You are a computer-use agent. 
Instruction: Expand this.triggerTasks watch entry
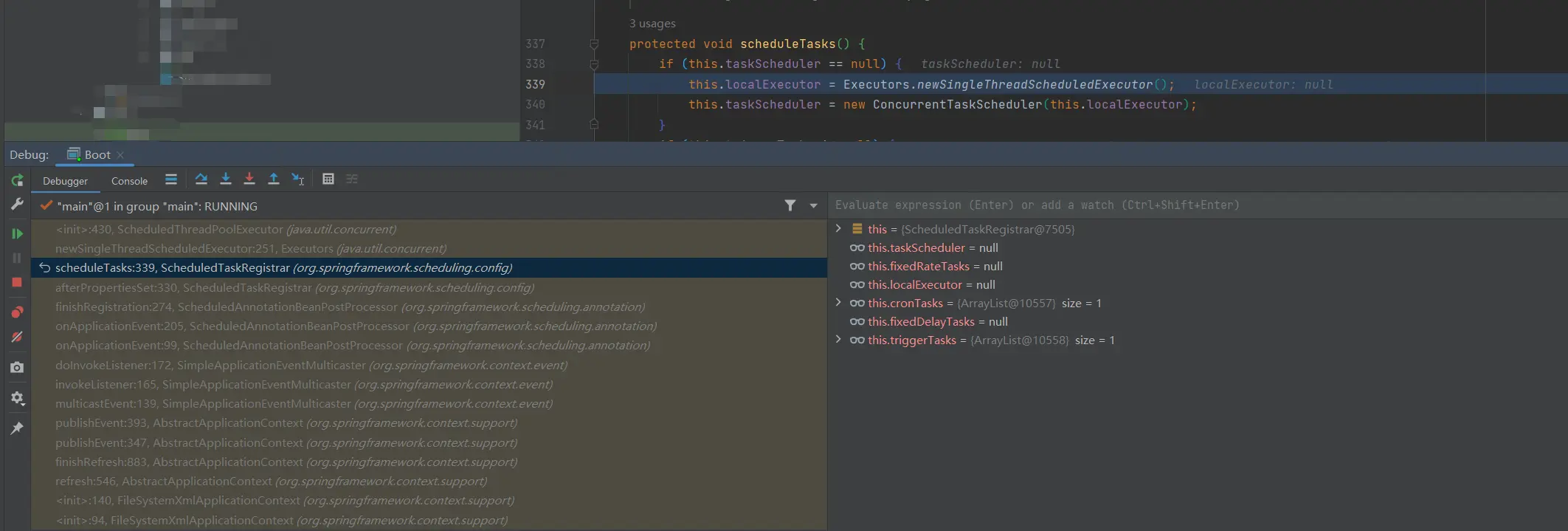click(x=838, y=340)
